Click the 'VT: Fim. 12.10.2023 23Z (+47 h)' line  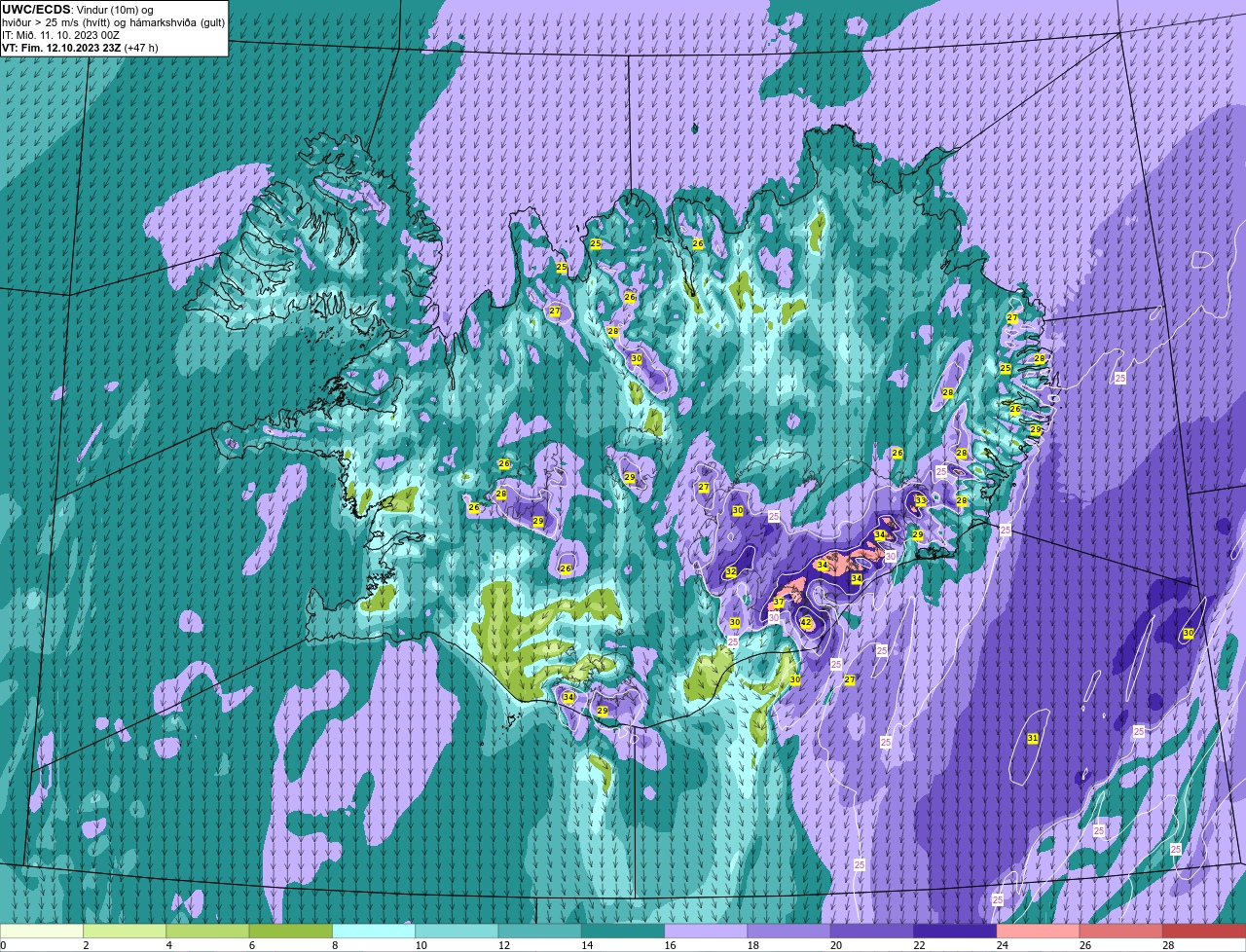pos(80,47)
